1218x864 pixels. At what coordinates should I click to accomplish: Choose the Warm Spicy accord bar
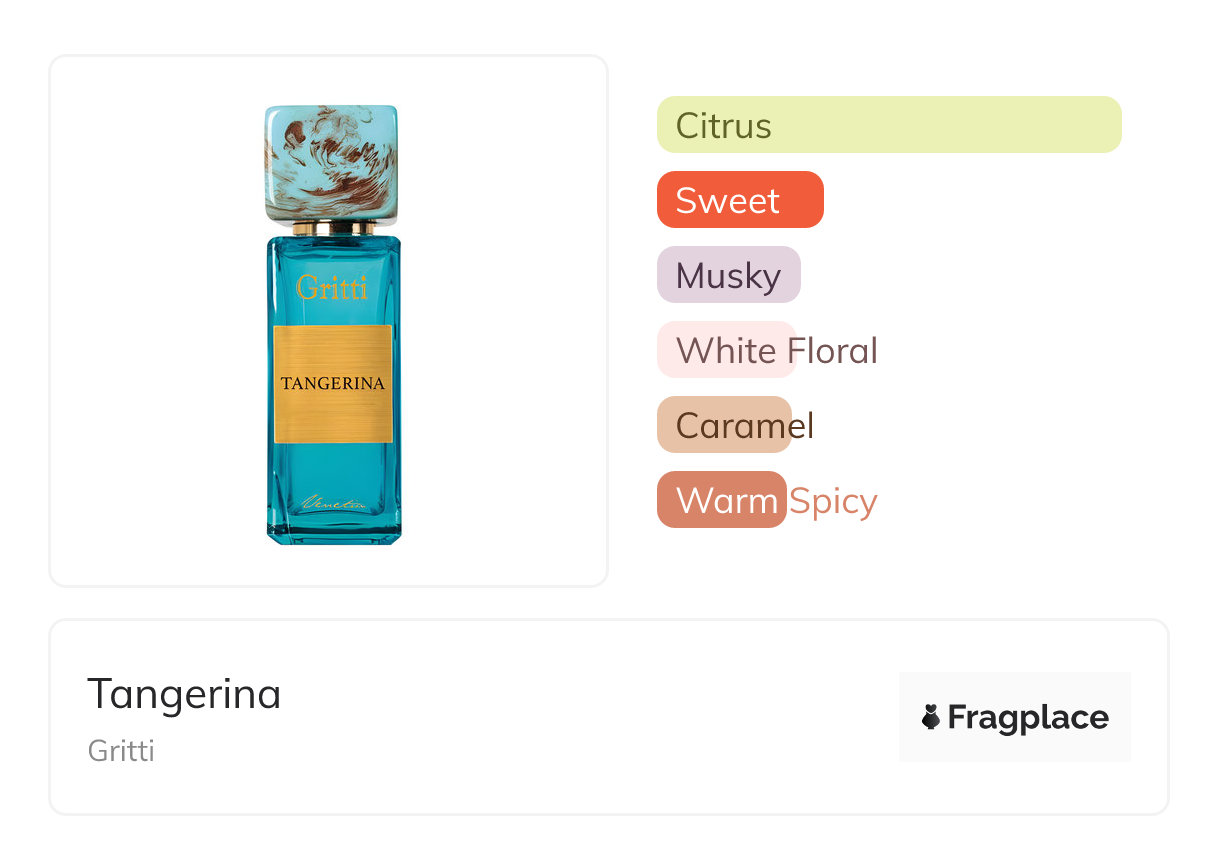coord(721,500)
